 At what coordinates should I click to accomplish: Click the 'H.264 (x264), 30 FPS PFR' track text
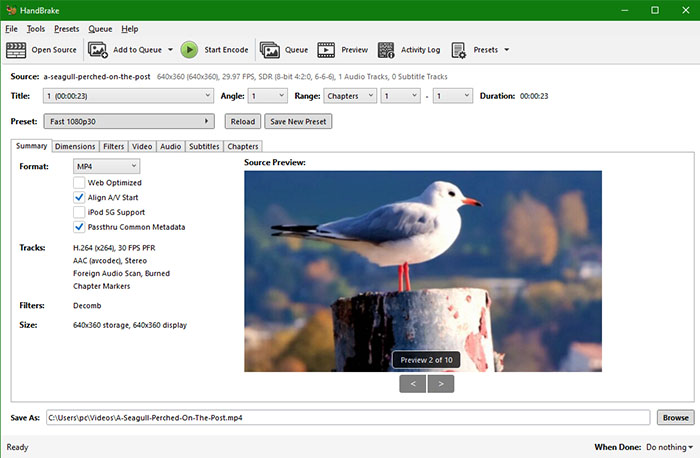point(114,248)
